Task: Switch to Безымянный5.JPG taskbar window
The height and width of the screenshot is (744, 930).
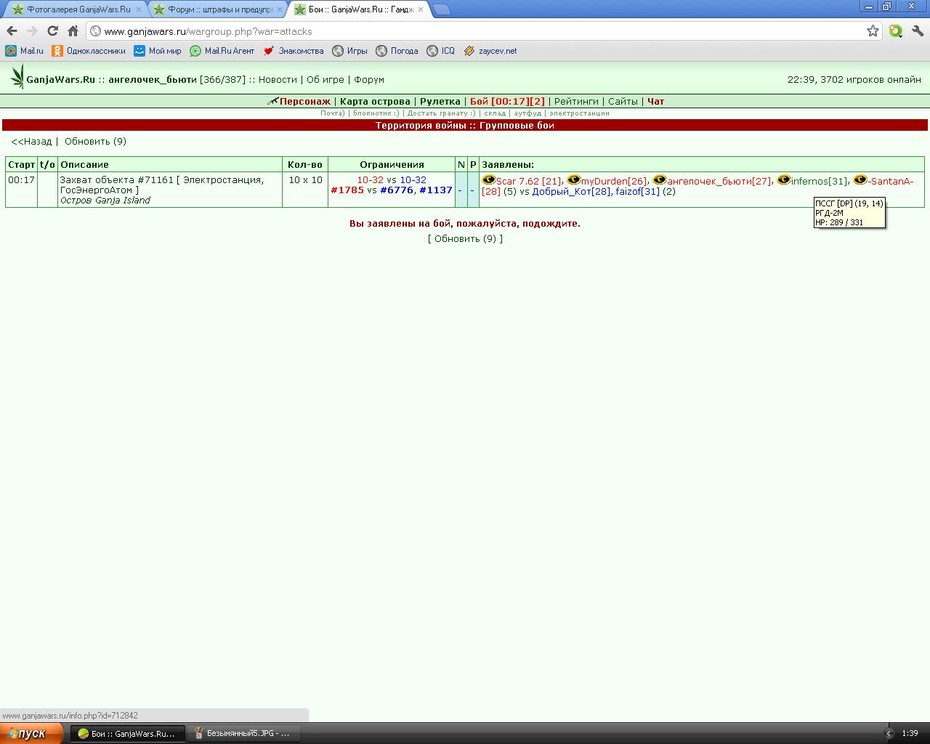Action: [243, 734]
